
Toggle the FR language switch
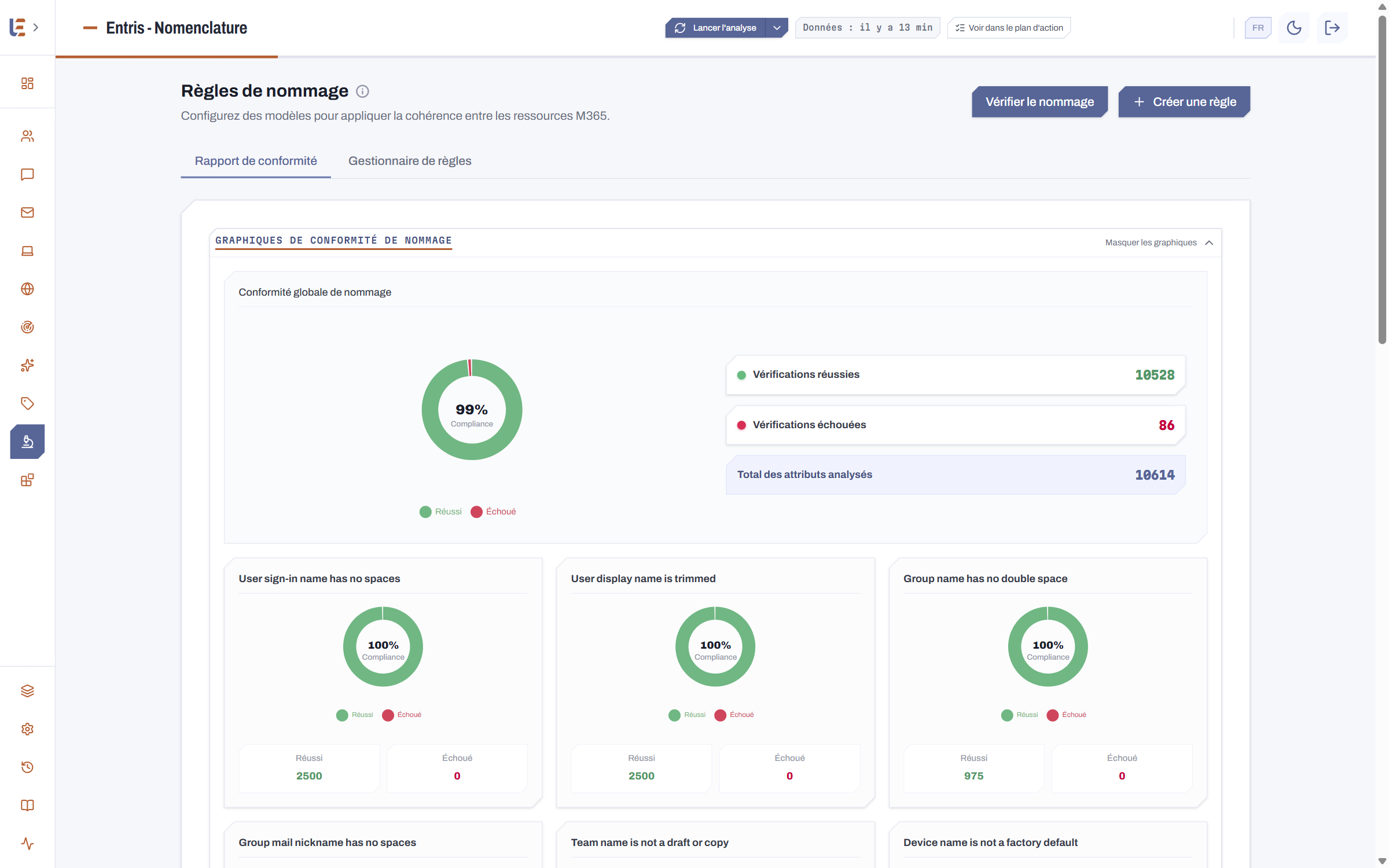click(x=1258, y=28)
